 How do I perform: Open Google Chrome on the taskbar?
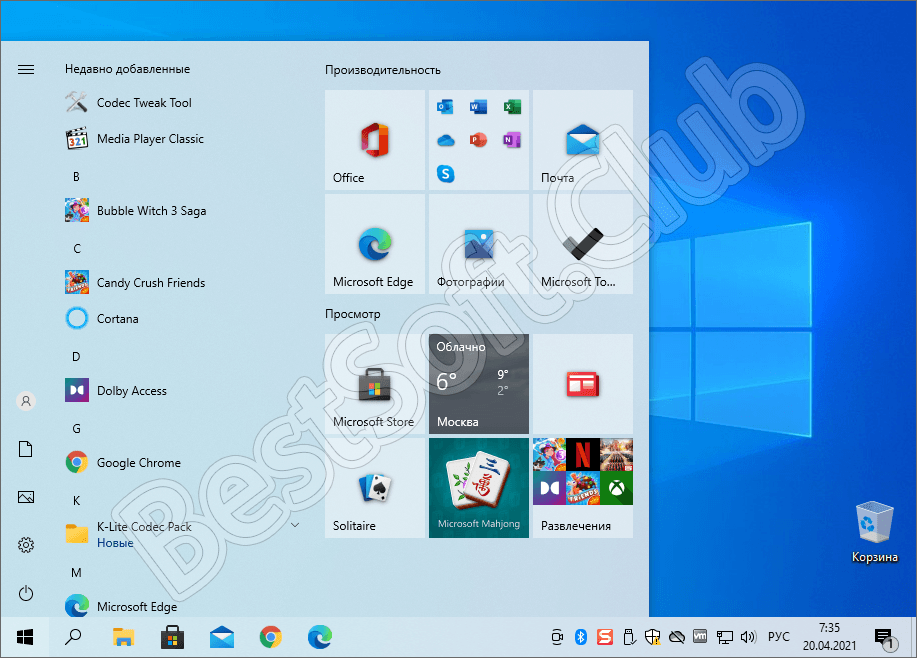tap(271, 637)
